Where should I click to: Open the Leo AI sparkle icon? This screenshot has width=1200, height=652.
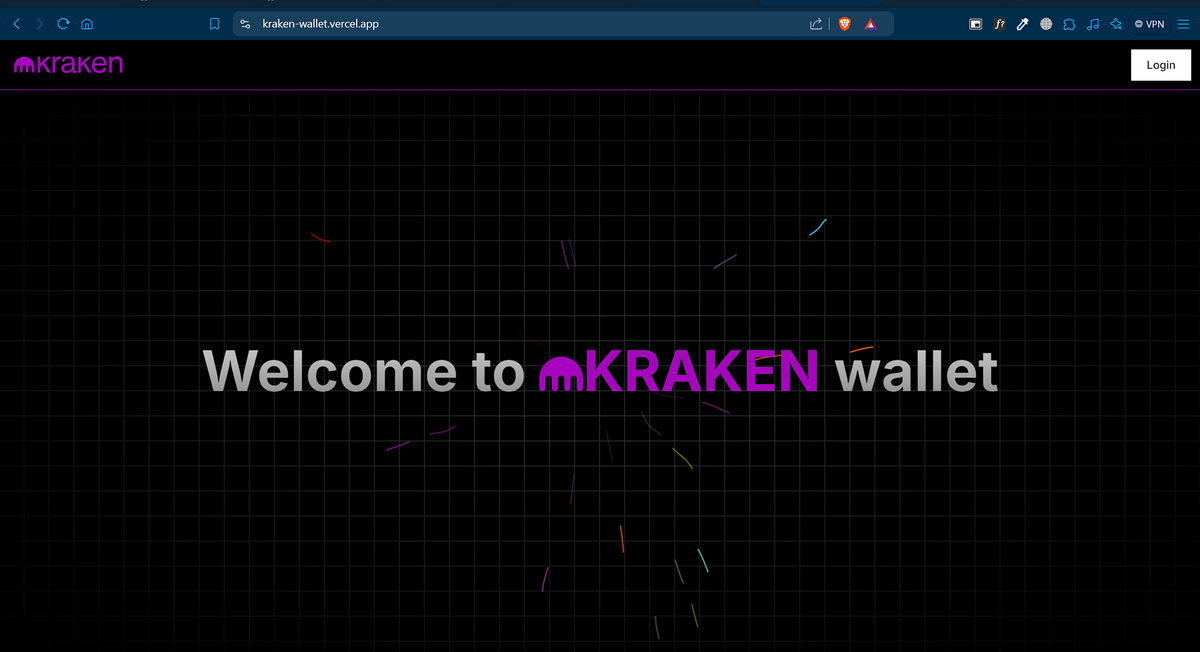1115,24
